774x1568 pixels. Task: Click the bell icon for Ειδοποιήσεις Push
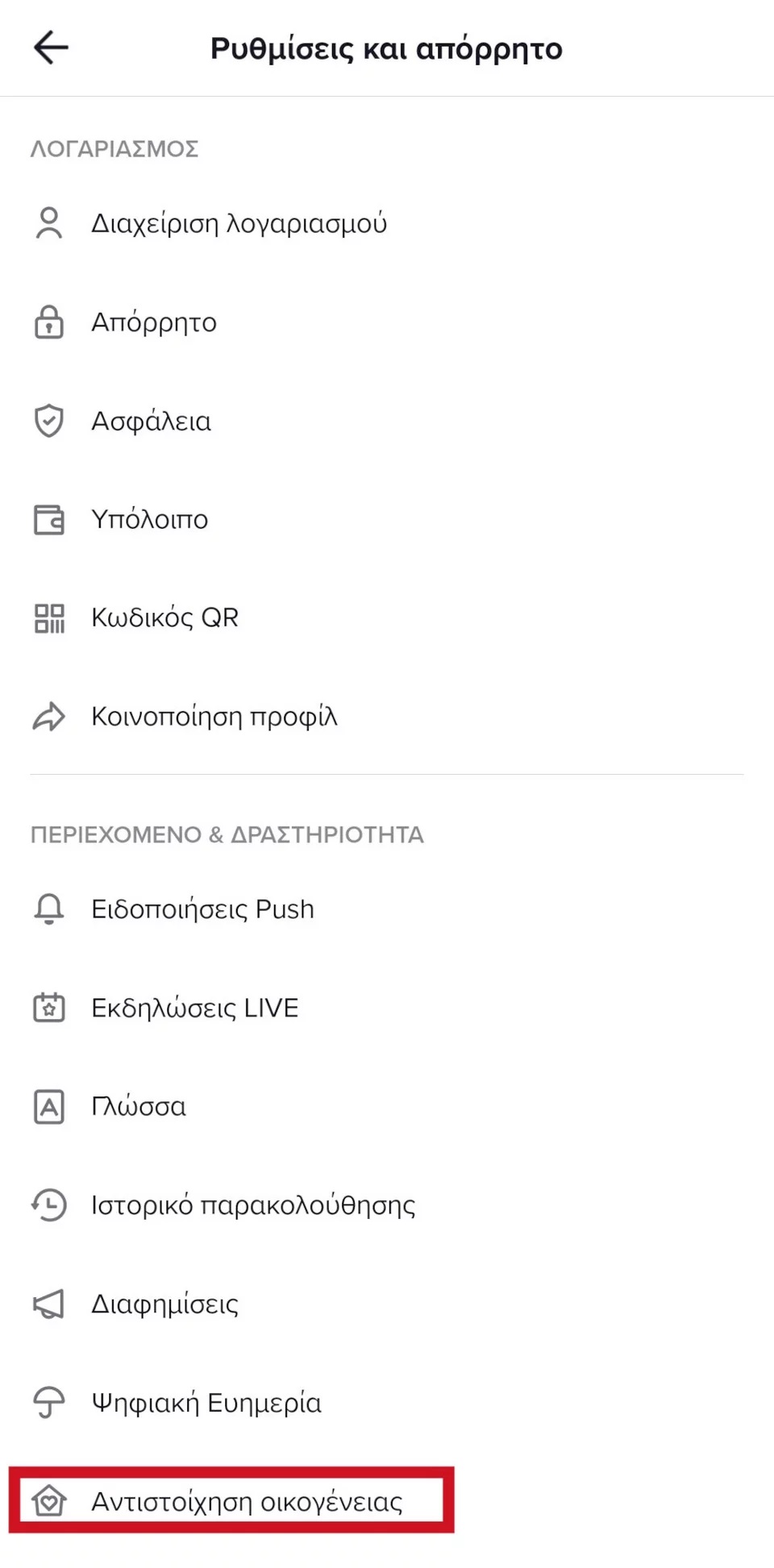[49, 909]
